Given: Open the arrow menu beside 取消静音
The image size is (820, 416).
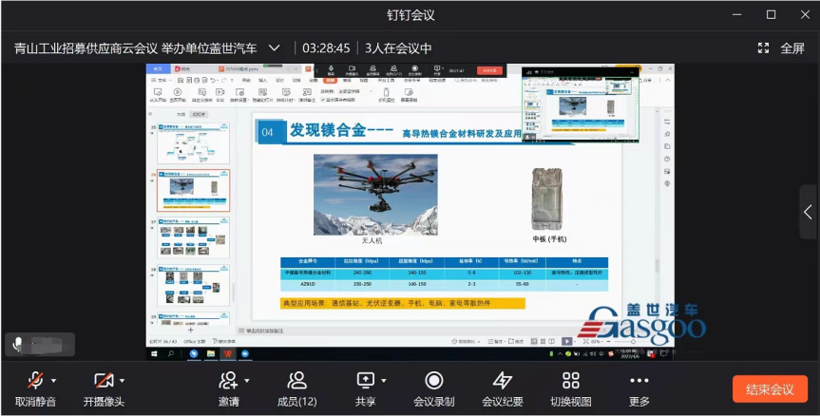Looking at the screenshot, I should point(53,381).
